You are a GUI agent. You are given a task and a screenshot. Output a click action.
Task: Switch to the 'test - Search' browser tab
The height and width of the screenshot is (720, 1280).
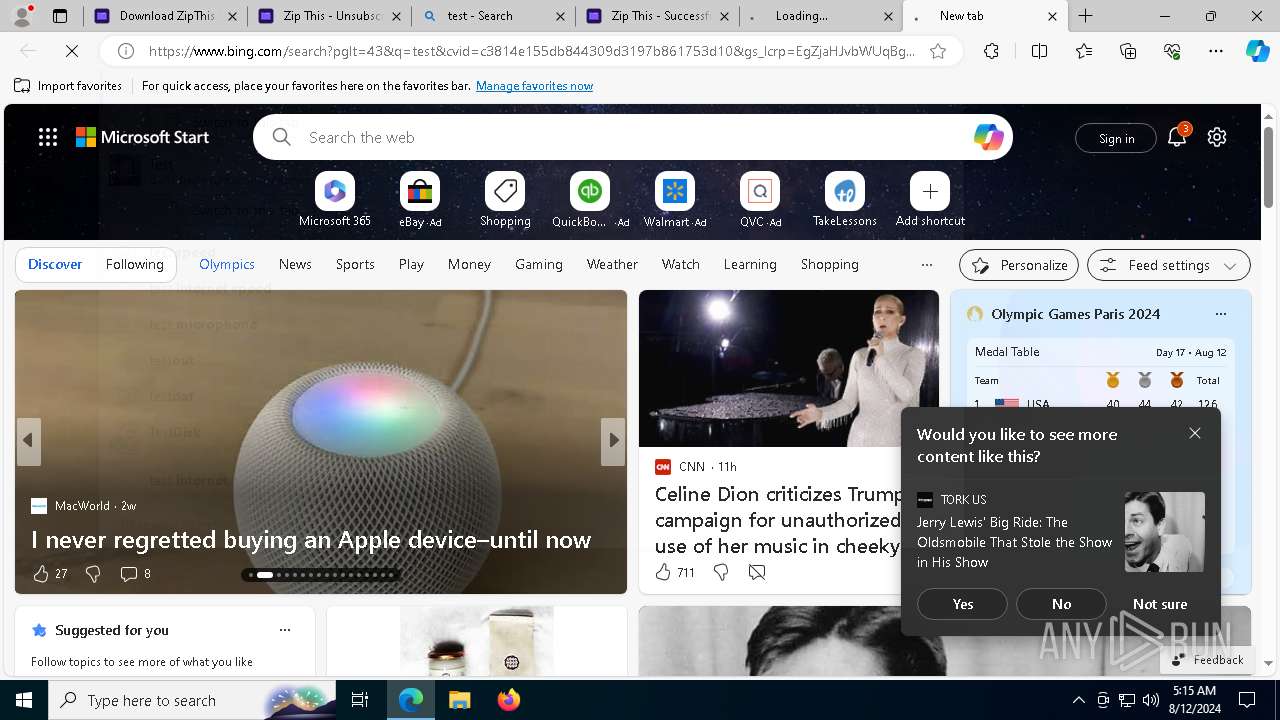click(x=493, y=16)
